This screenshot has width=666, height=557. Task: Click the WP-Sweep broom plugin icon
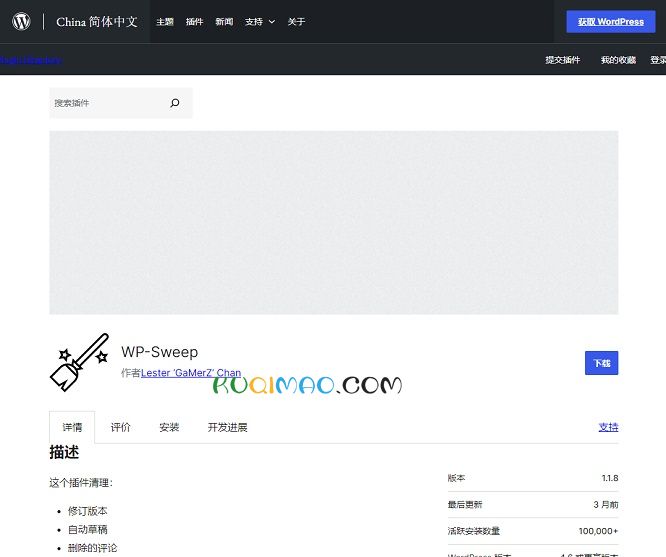[79, 362]
